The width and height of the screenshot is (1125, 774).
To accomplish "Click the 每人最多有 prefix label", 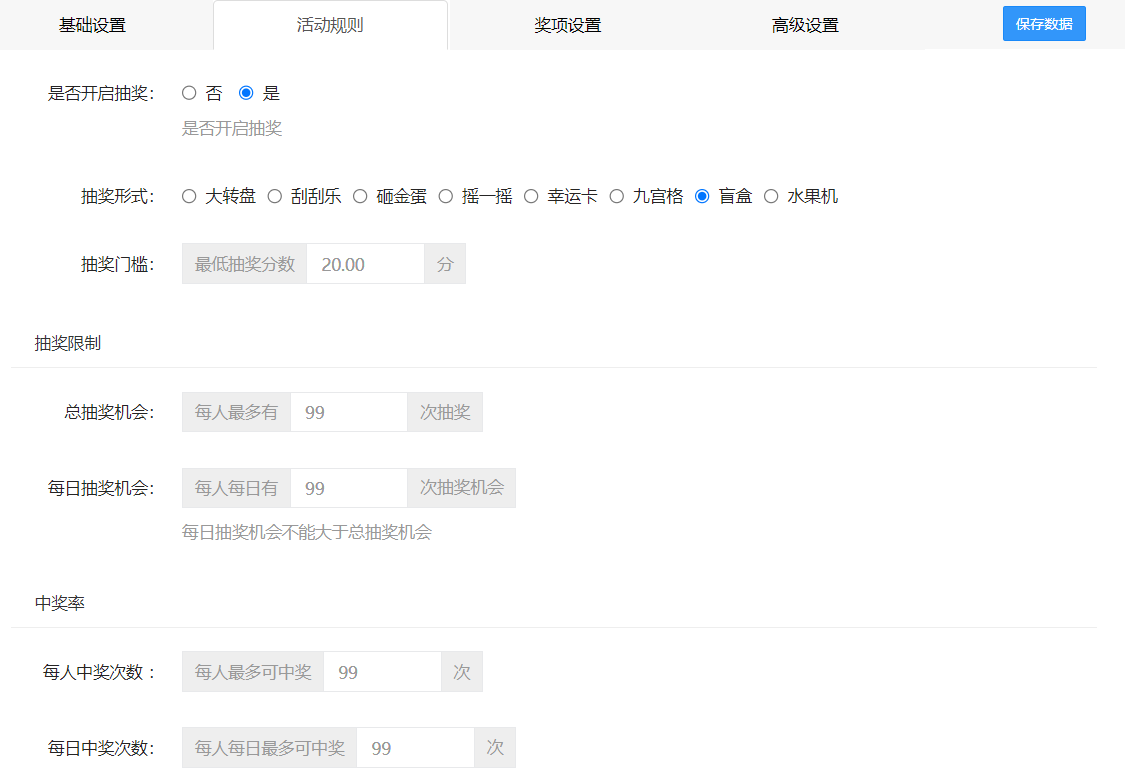I will coord(236,412).
